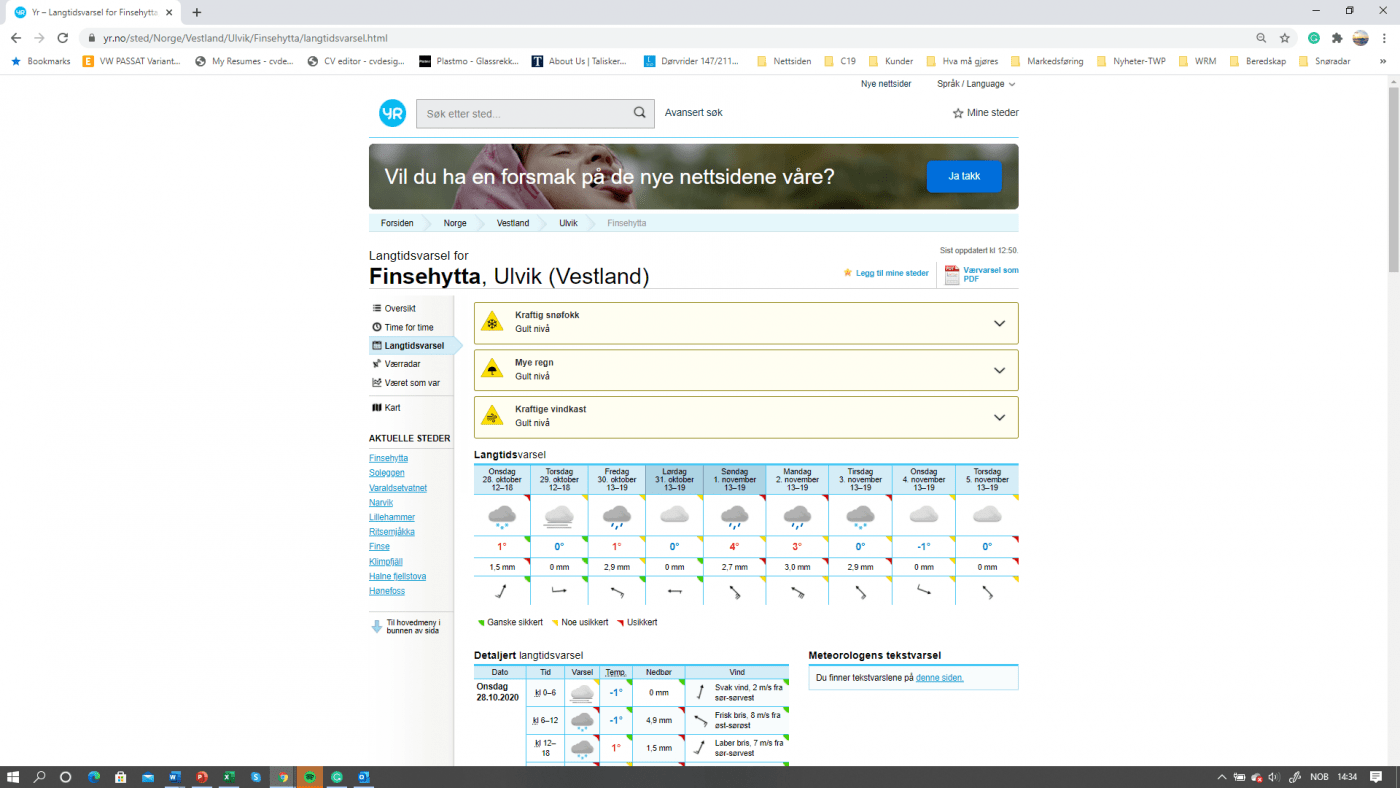This screenshot has width=1400, height=788.
Task: Go back with the browser back arrow
Action: pos(16,38)
